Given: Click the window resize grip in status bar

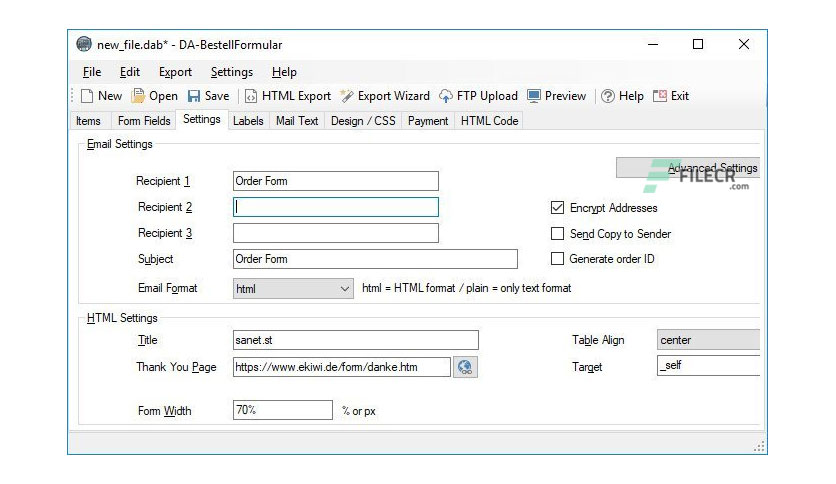Looking at the screenshot, I should click(x=760, y=447).
